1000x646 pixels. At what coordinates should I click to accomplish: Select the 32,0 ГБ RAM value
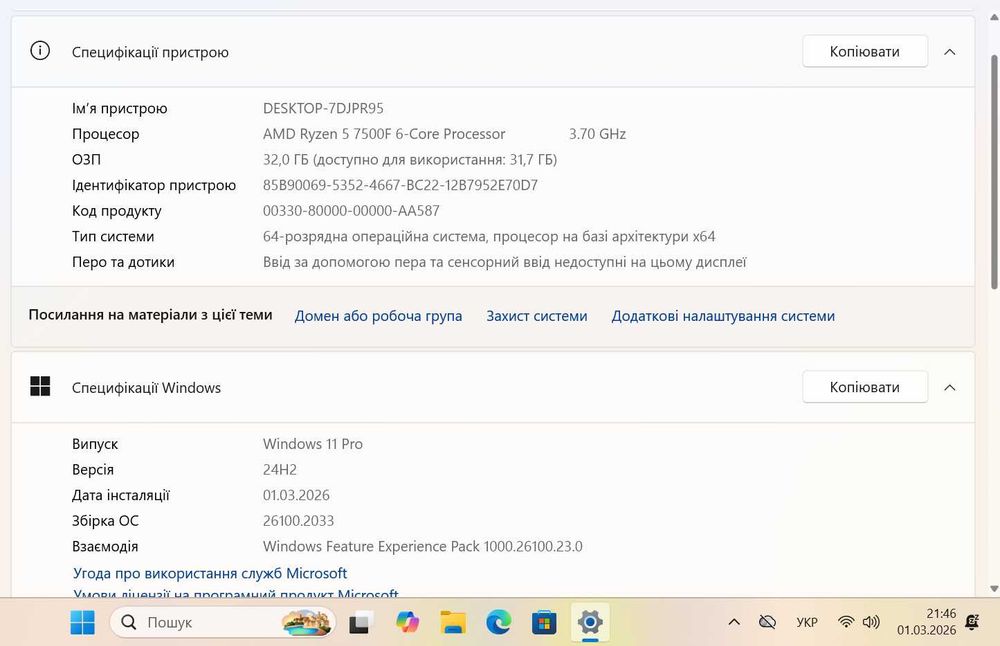click(x=410, y=159)
